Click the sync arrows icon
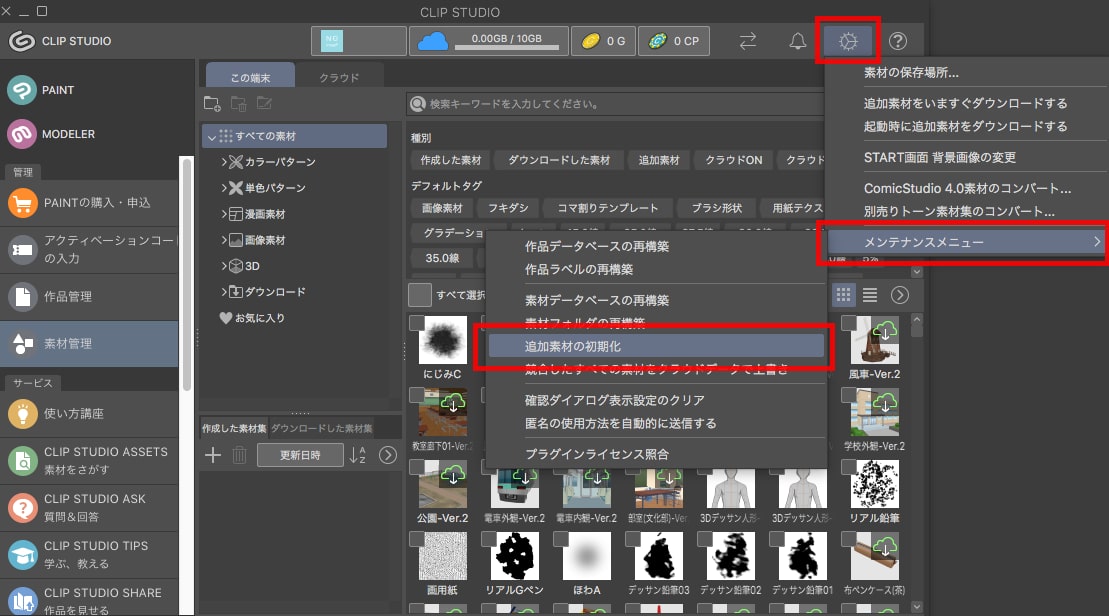The image size is (1109, 616). pyautogui.click(x=748, y=41)
